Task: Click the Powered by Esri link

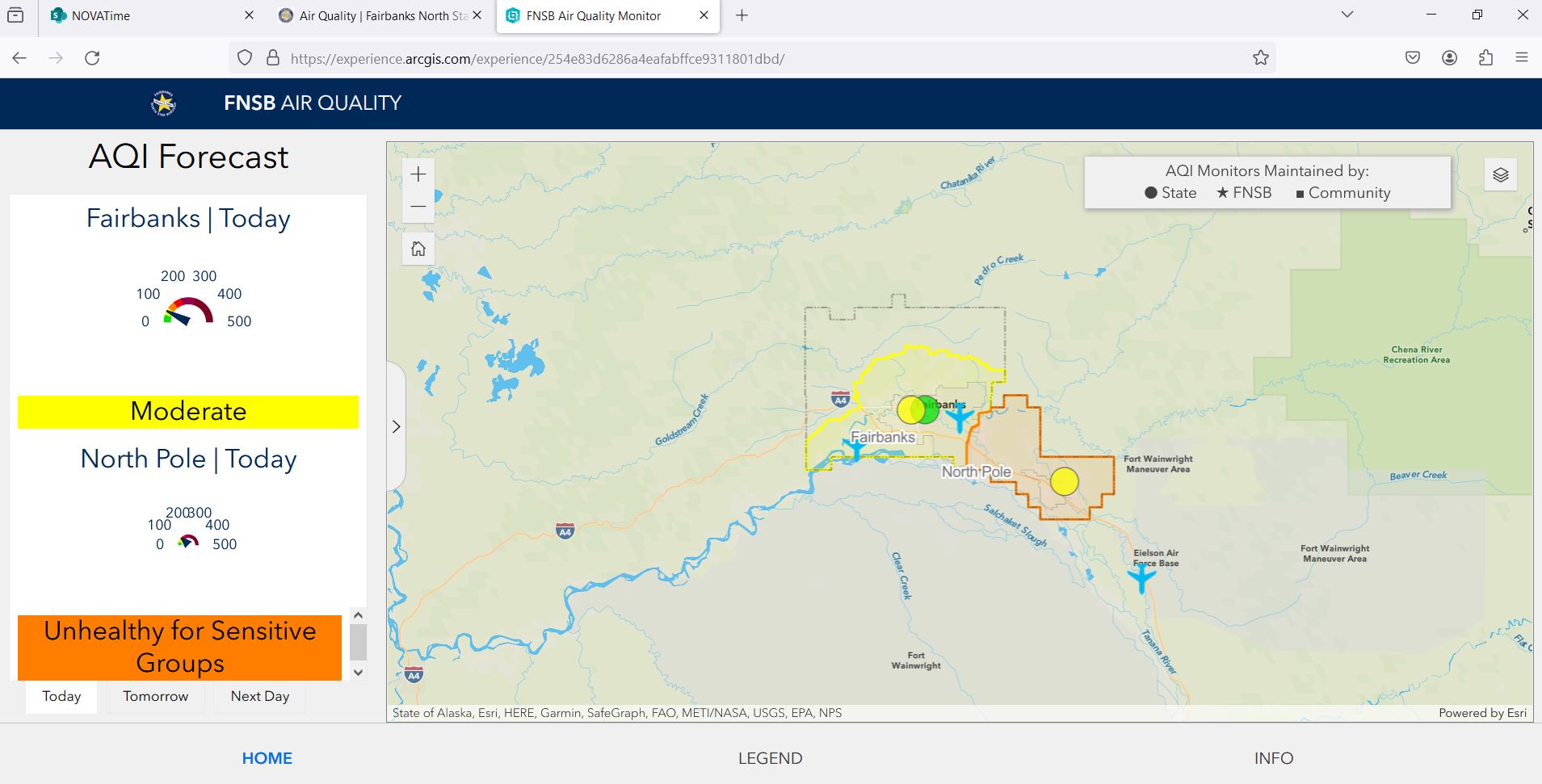Action: 1483,713
